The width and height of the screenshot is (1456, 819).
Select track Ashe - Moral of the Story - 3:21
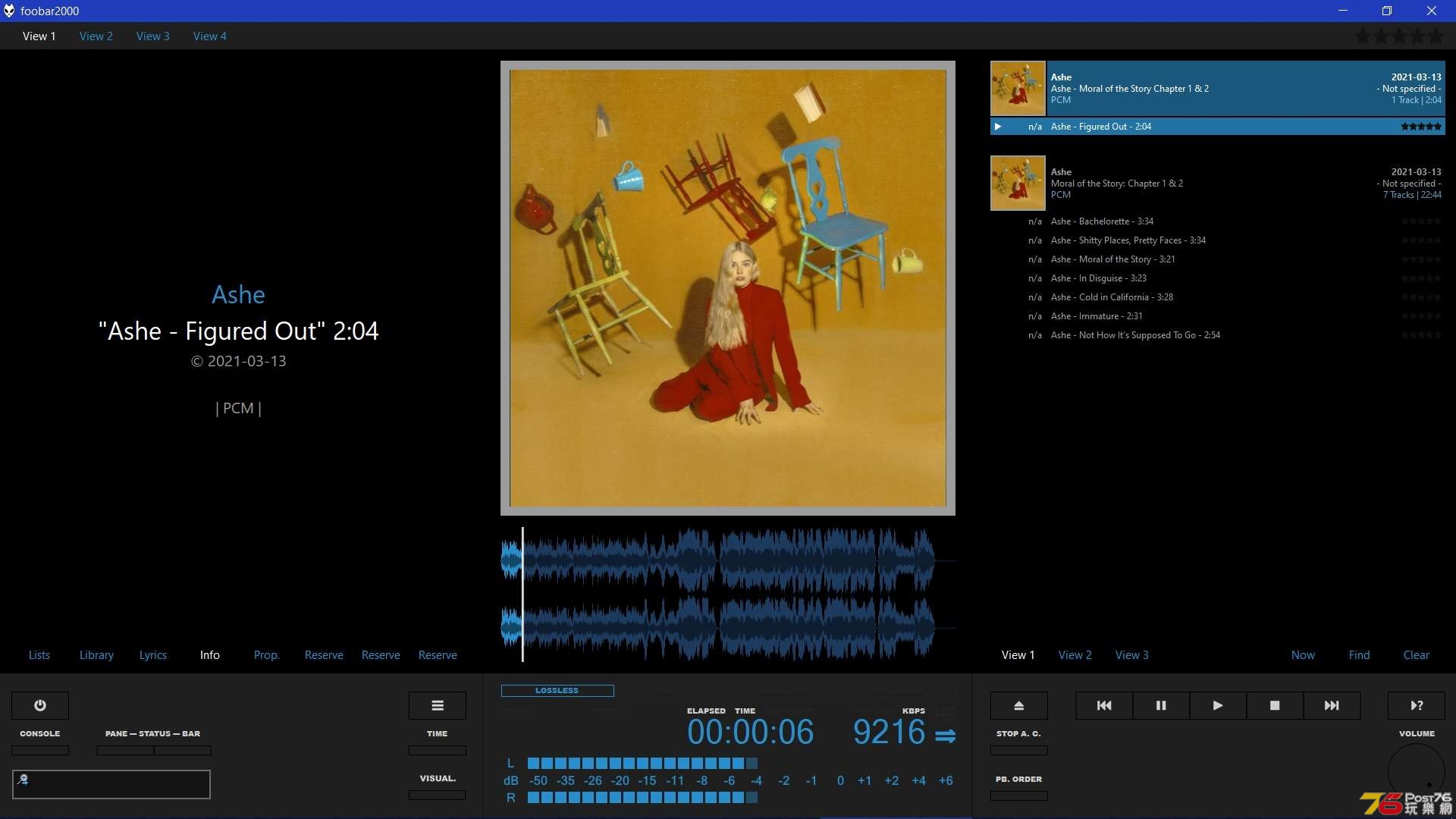pos(1218,259)
